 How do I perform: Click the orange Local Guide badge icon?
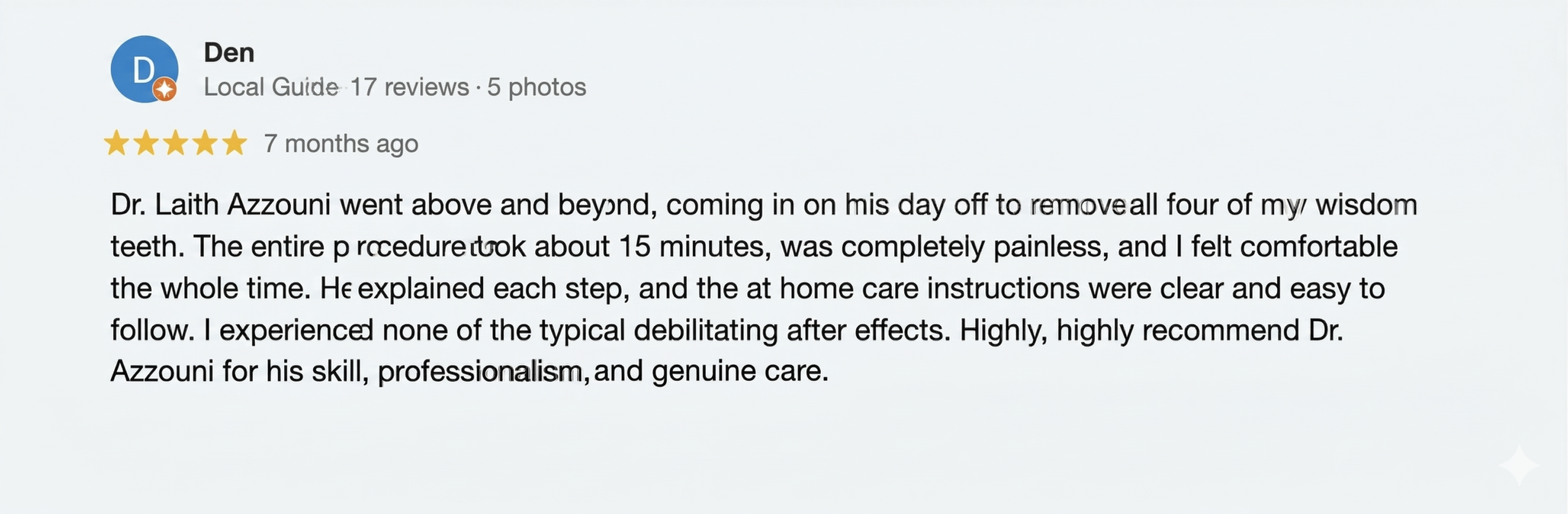pyautogui.click(x=164, y=89)
